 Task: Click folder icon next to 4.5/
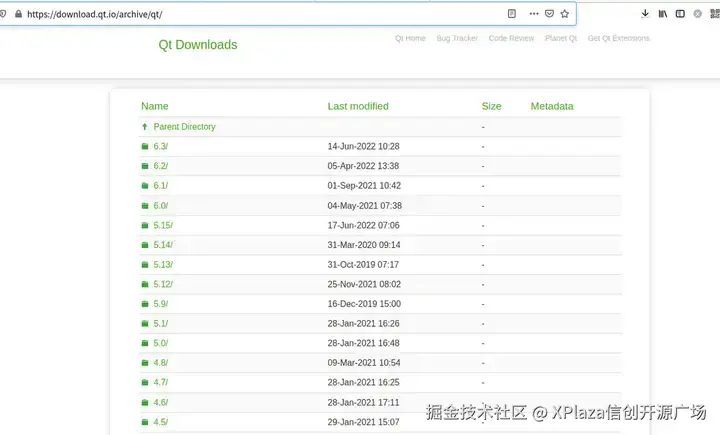click(x=145, y=422)
